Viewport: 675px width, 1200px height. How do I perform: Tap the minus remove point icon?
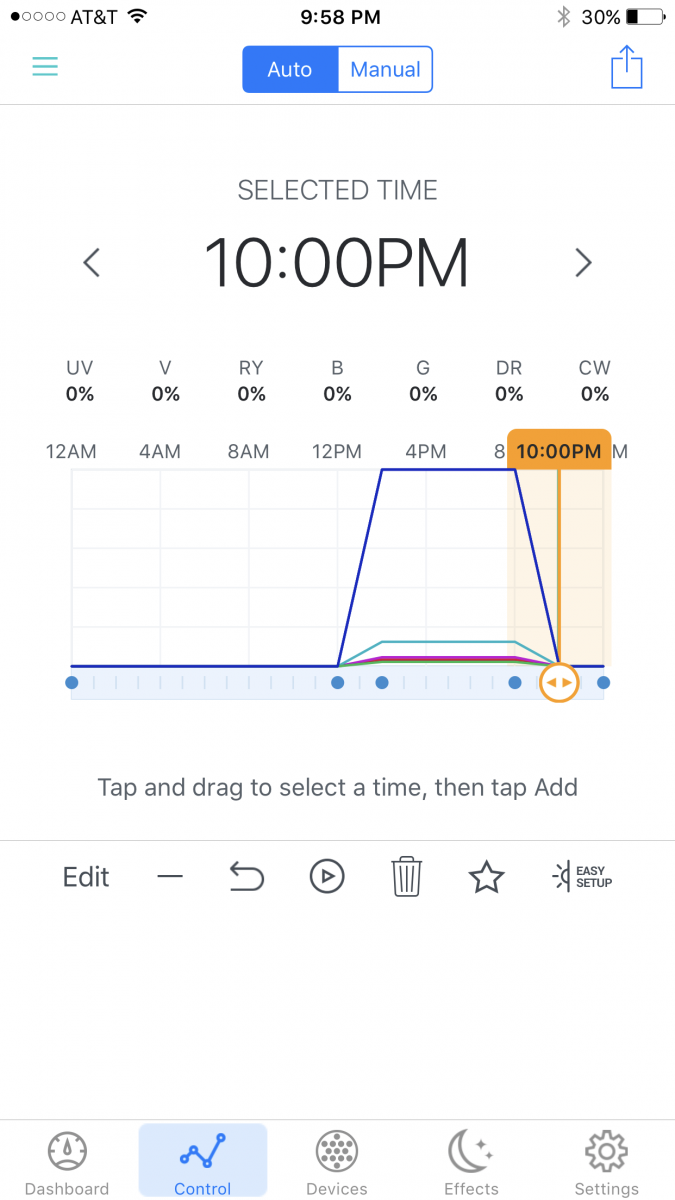point(170,877)
